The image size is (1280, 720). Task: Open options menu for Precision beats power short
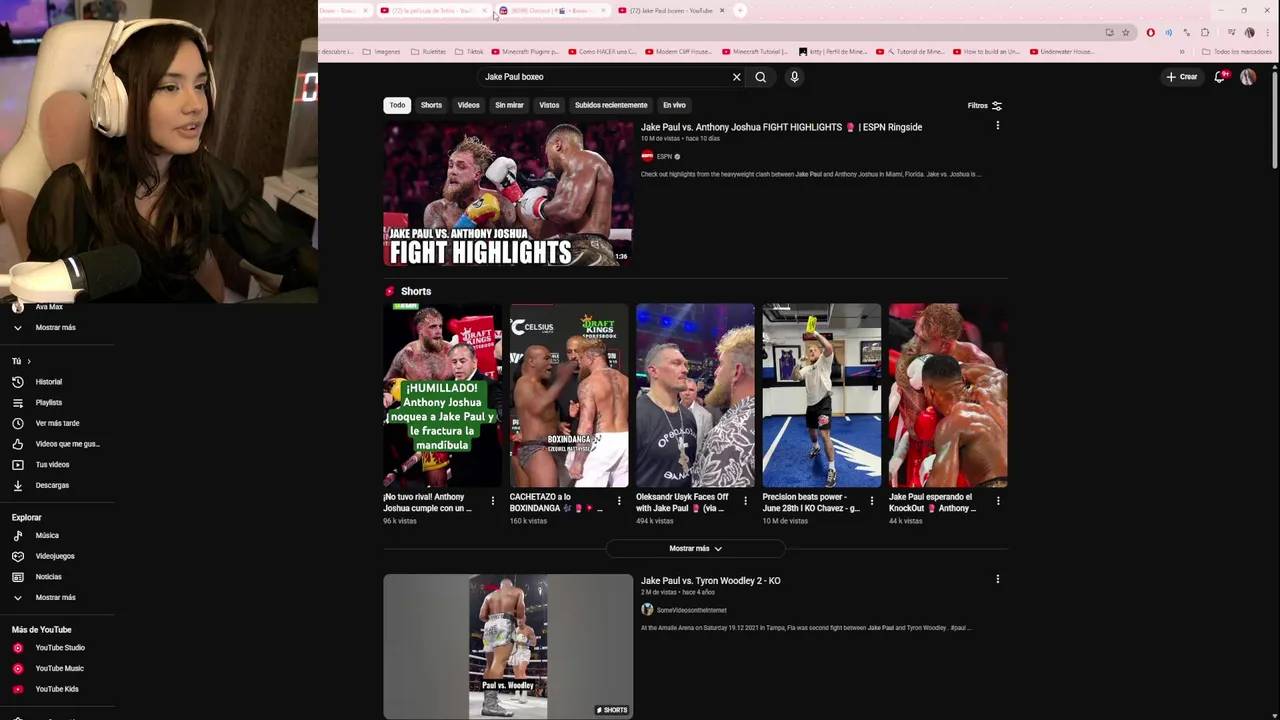[x=871, y=500]
